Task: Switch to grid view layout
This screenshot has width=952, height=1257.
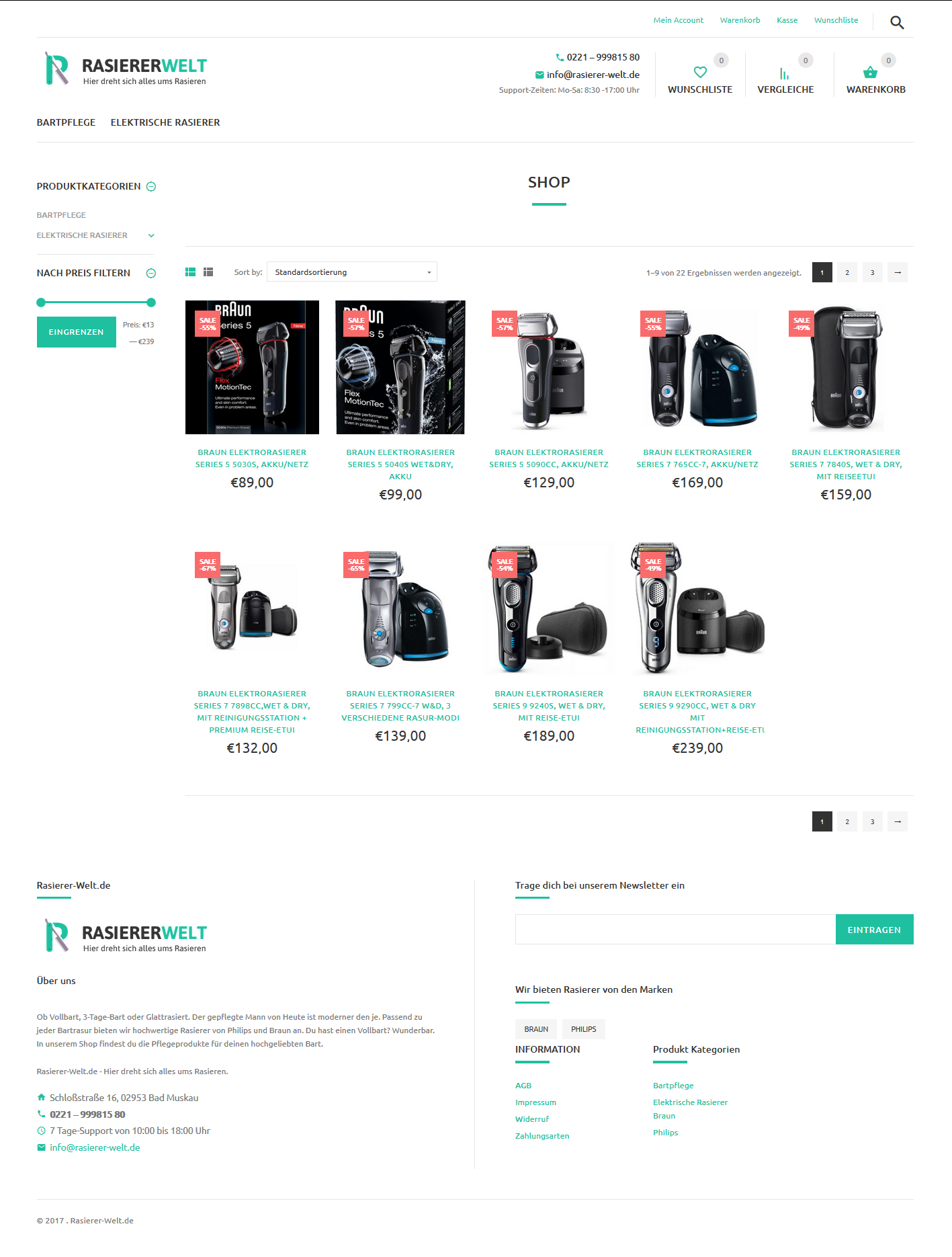Action: pos(190,272)
